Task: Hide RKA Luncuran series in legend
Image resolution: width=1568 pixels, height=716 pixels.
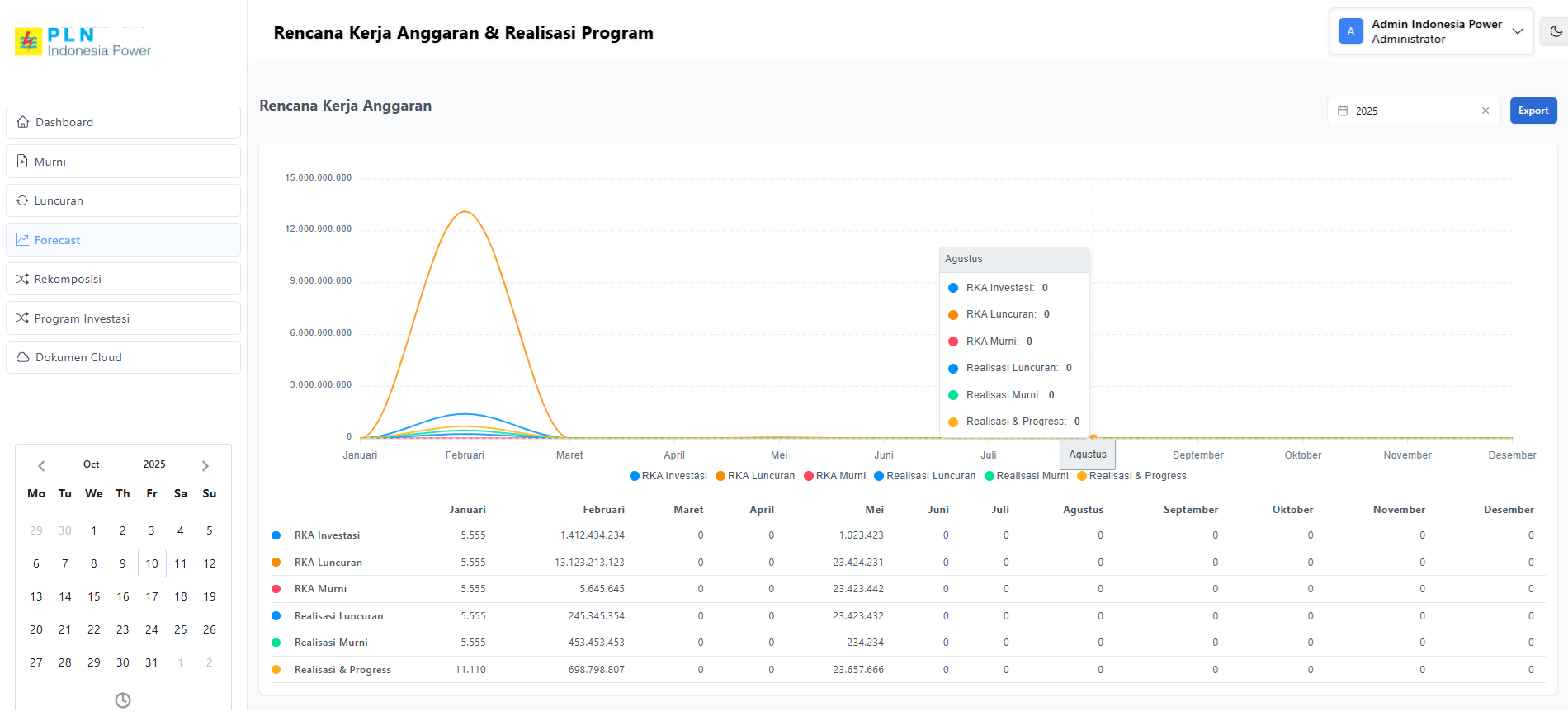Action: [x=755, y=476]
